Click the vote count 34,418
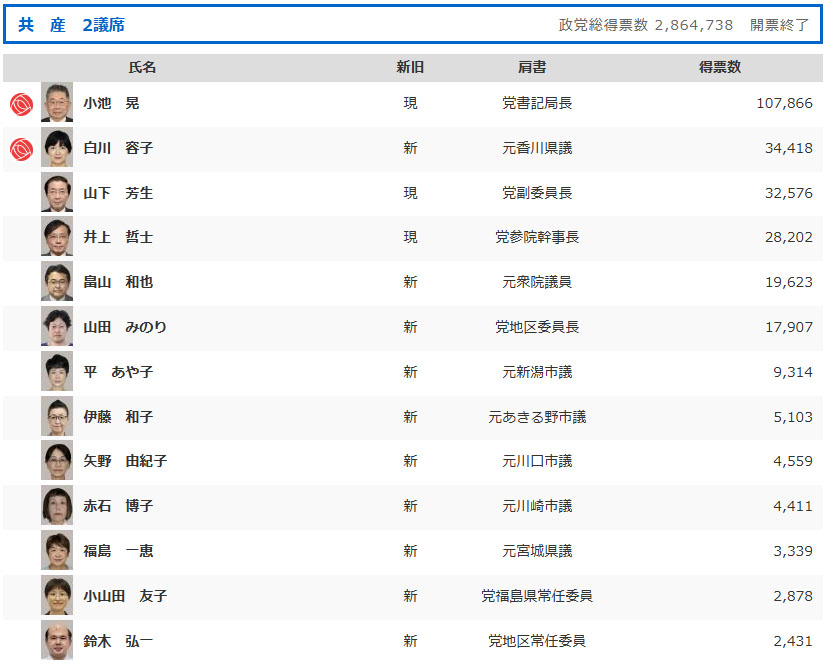The width and height of the screenshot is (827, 664). (x=788, y=148)
